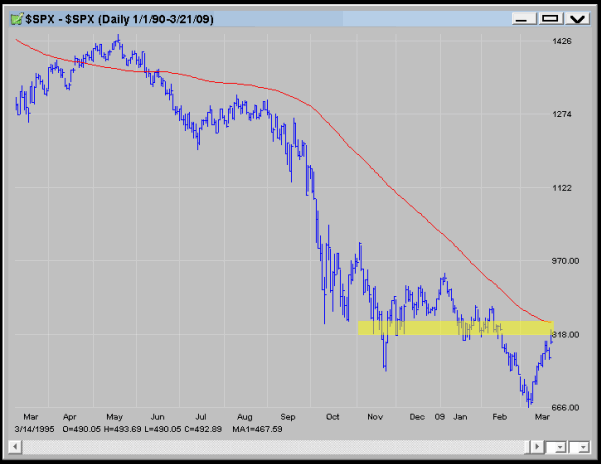Image resolution: width=601 pixels, height=464 pixels.
Task: Click the 1426 price axis label
Action: coord(562,41)
